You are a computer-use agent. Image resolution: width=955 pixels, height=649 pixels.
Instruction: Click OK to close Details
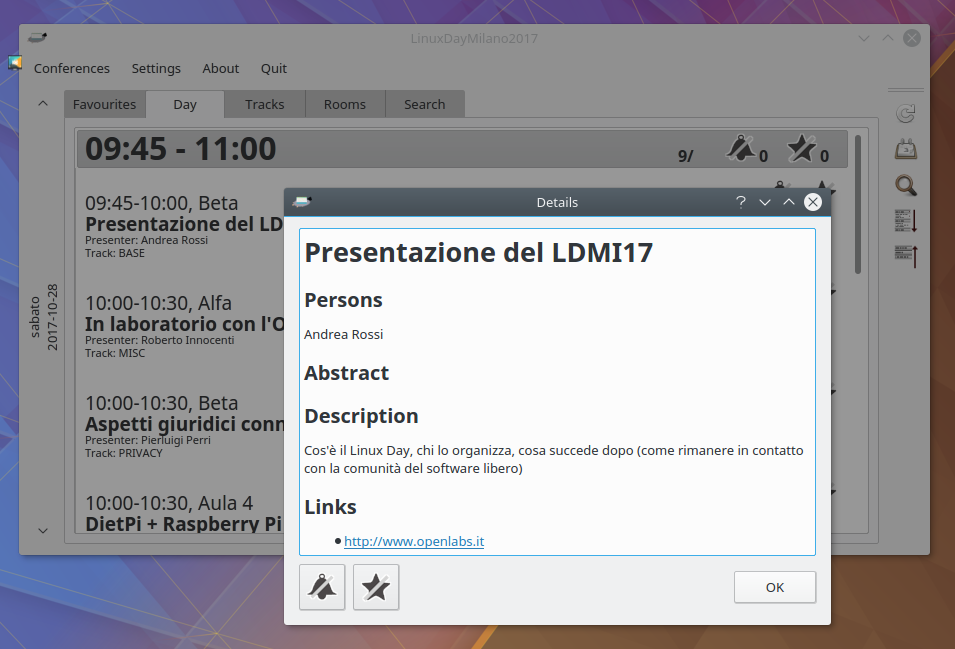pyautogui.click(x=775, y=587)
